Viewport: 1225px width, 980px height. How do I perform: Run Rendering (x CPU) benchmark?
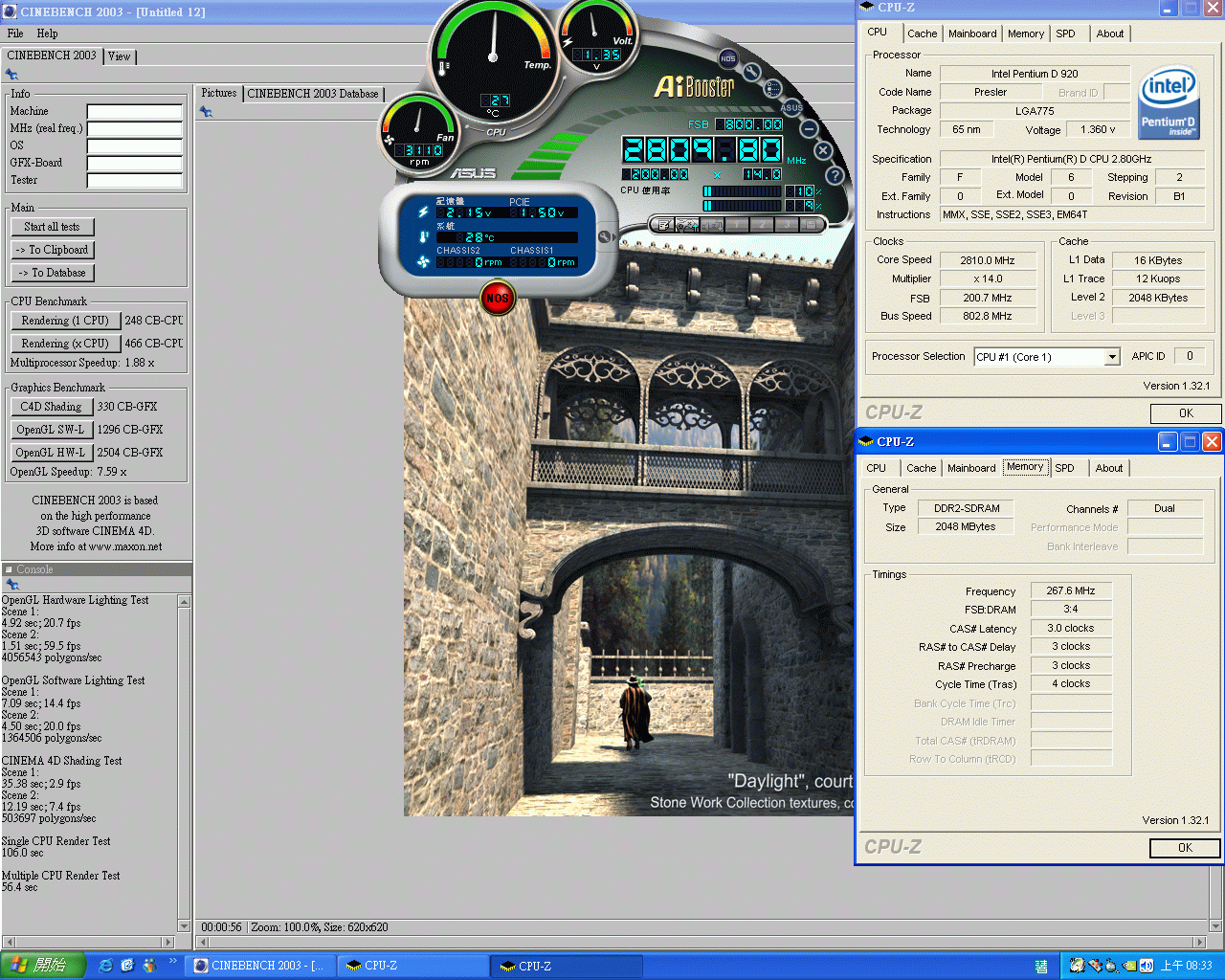pyautogui.click(x=65, y=344)
